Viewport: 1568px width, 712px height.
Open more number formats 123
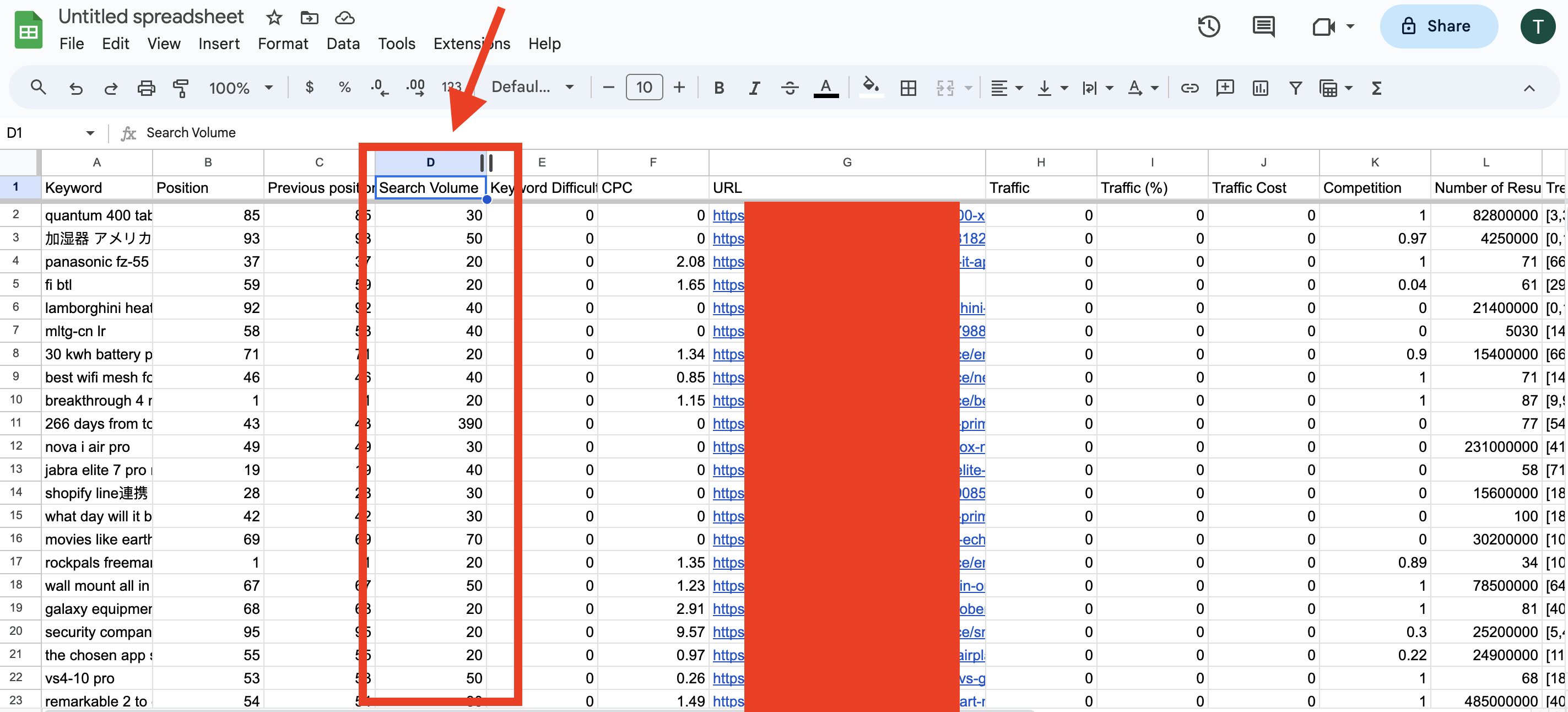[451, 88]
